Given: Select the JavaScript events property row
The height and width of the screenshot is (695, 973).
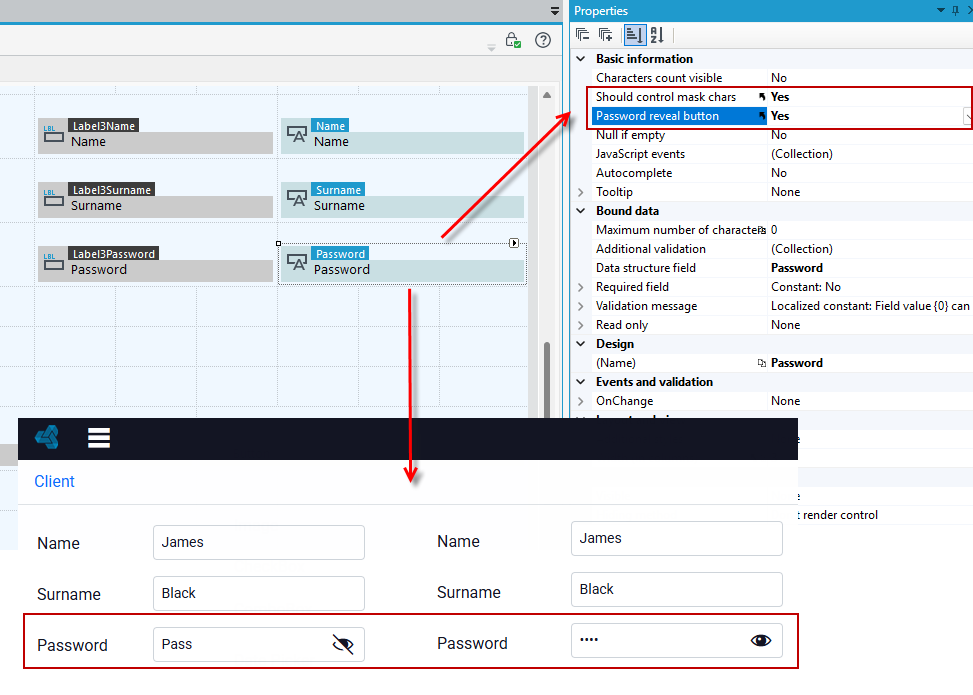Looking at the screenshot, I should 782,154.
